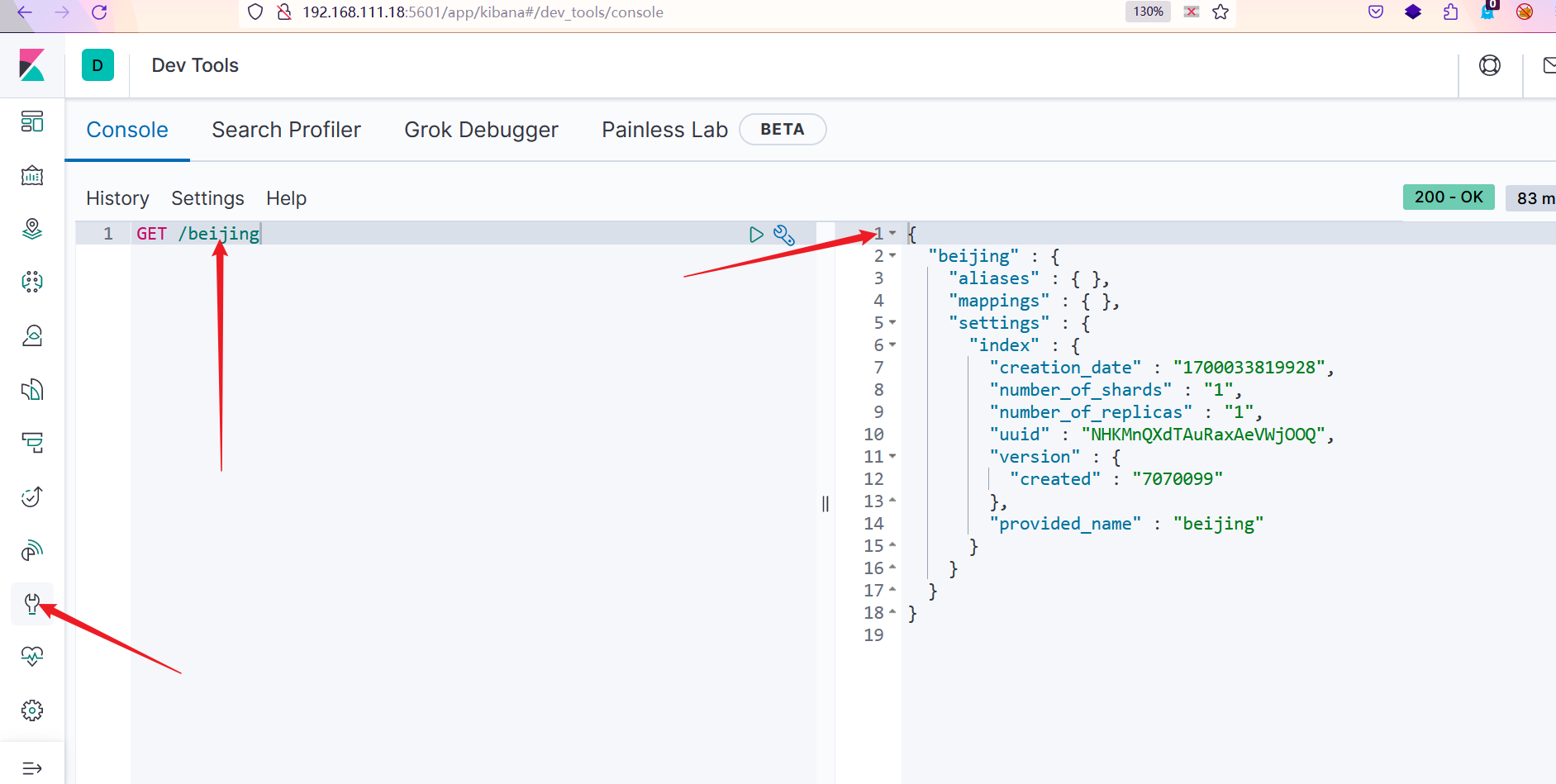Click the "number_of_shards" line
1556x784 pixels.
(1116, 390)
